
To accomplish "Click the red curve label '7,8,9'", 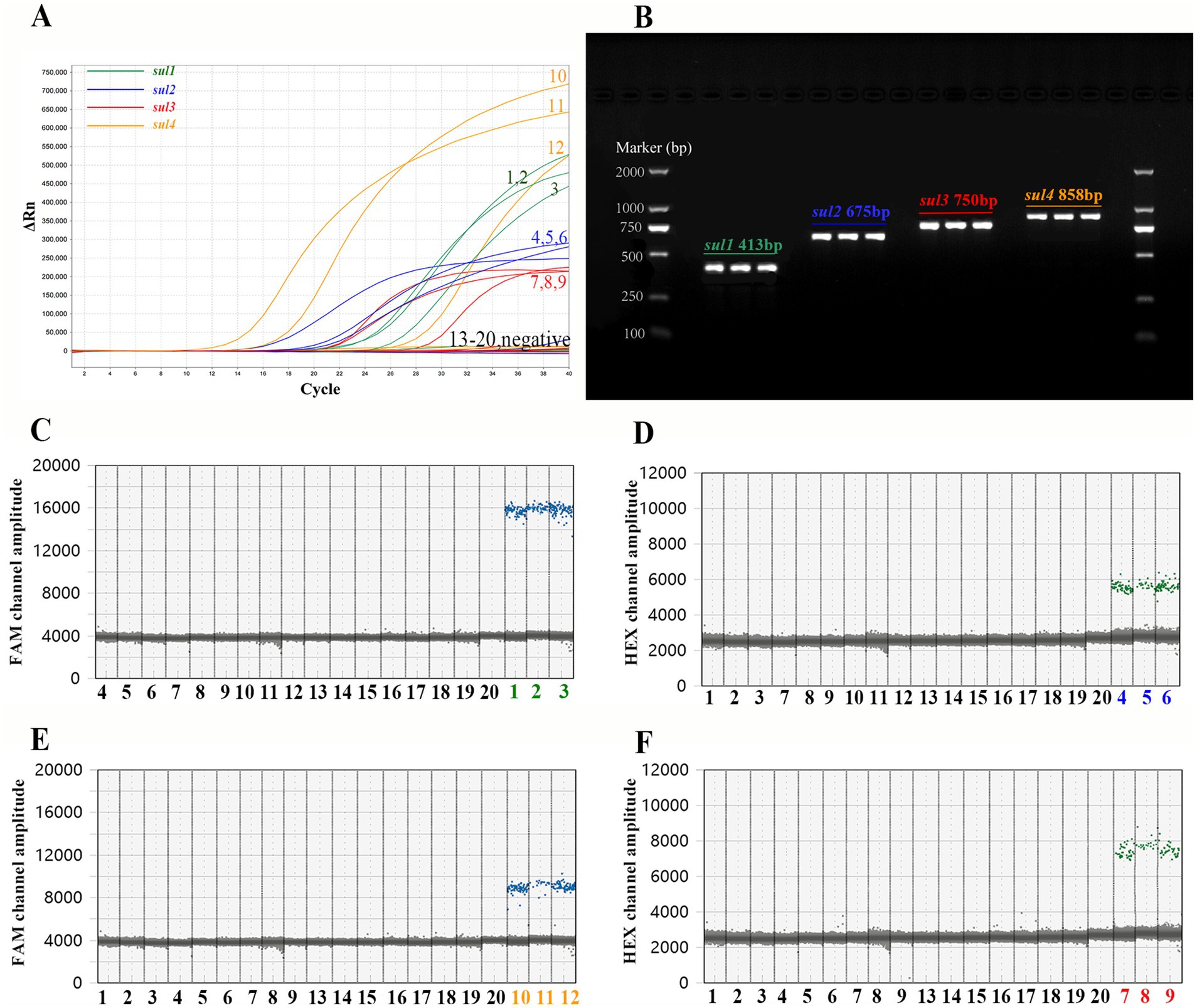I will click(548, 282).
